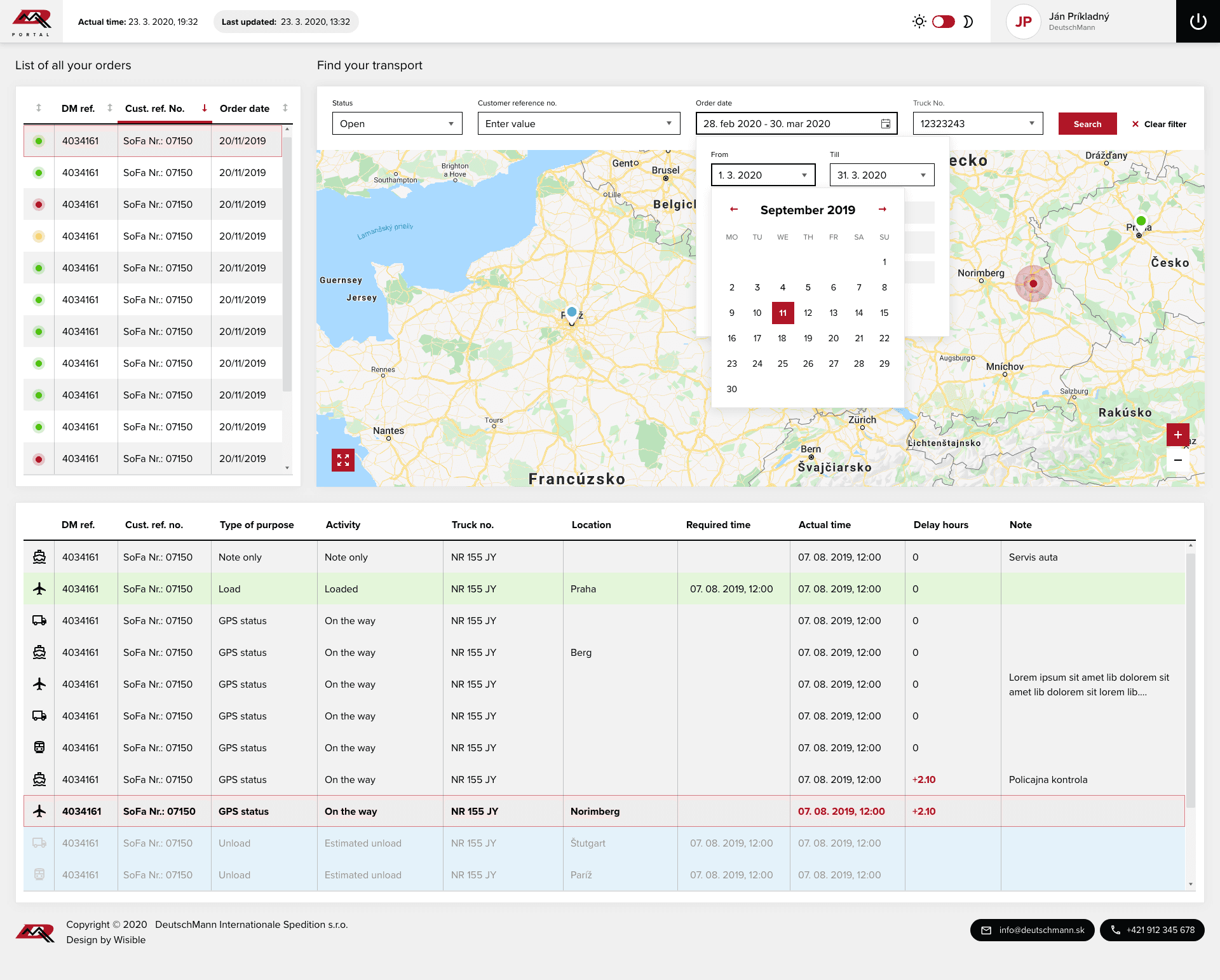Viewport: 1220px width, 980px height.
Task: Open calendar icon in Order date field
Action: click(x=885, y=124)
